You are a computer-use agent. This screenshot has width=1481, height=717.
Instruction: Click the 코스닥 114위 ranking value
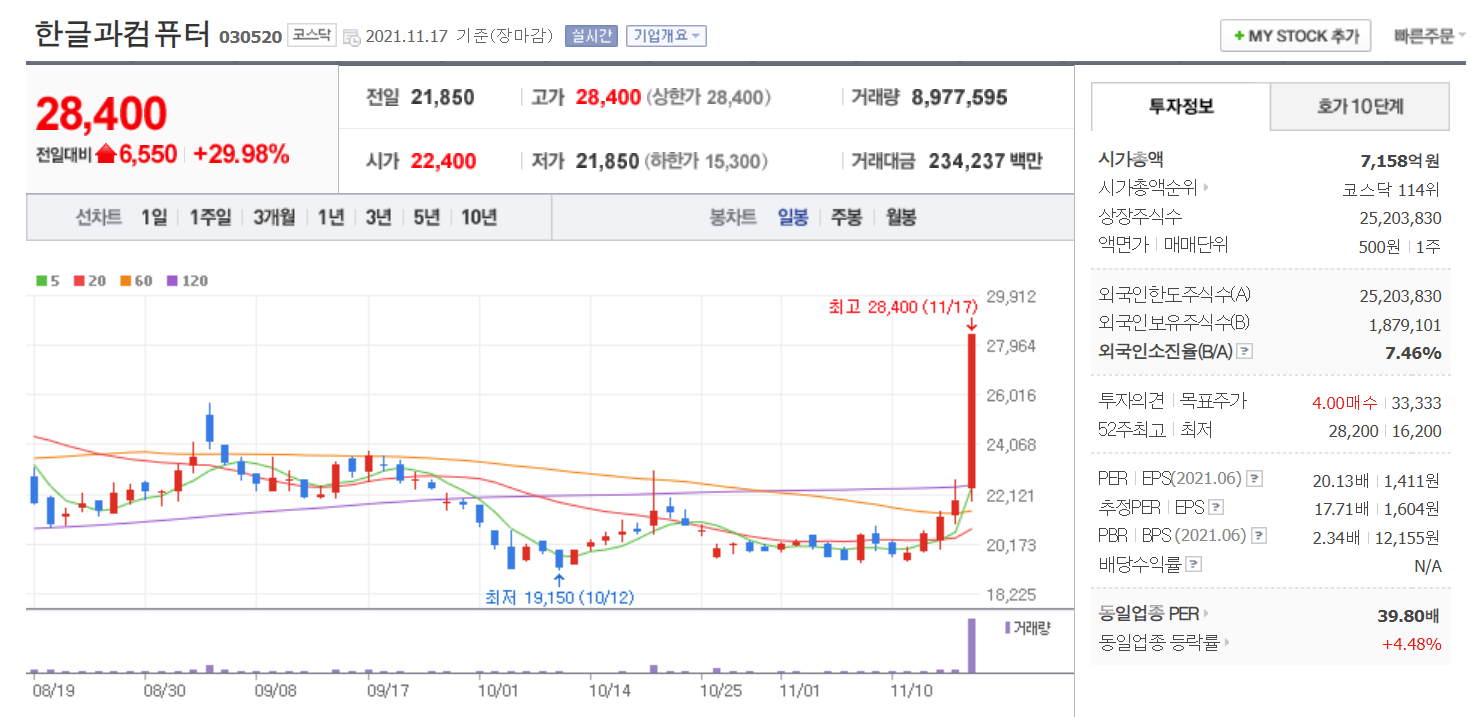click(1391, 188)
